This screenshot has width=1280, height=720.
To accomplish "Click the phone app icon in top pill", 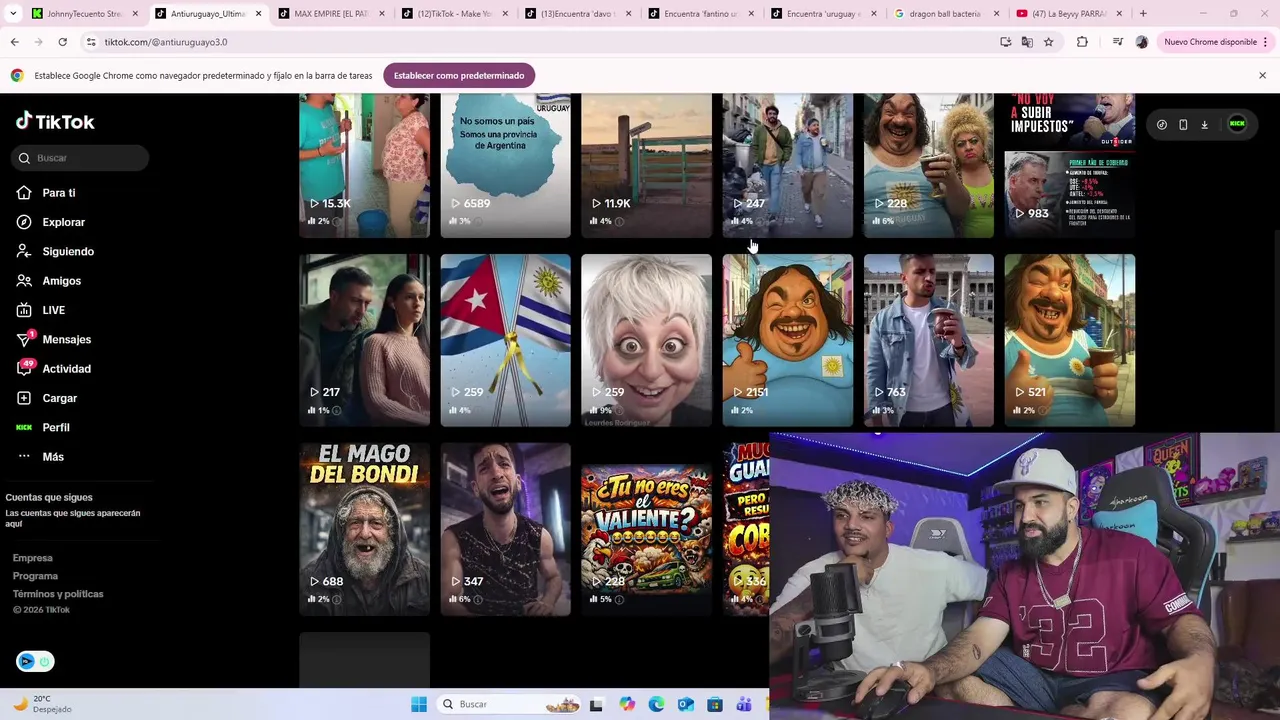I will click(x=1183, y=125).
